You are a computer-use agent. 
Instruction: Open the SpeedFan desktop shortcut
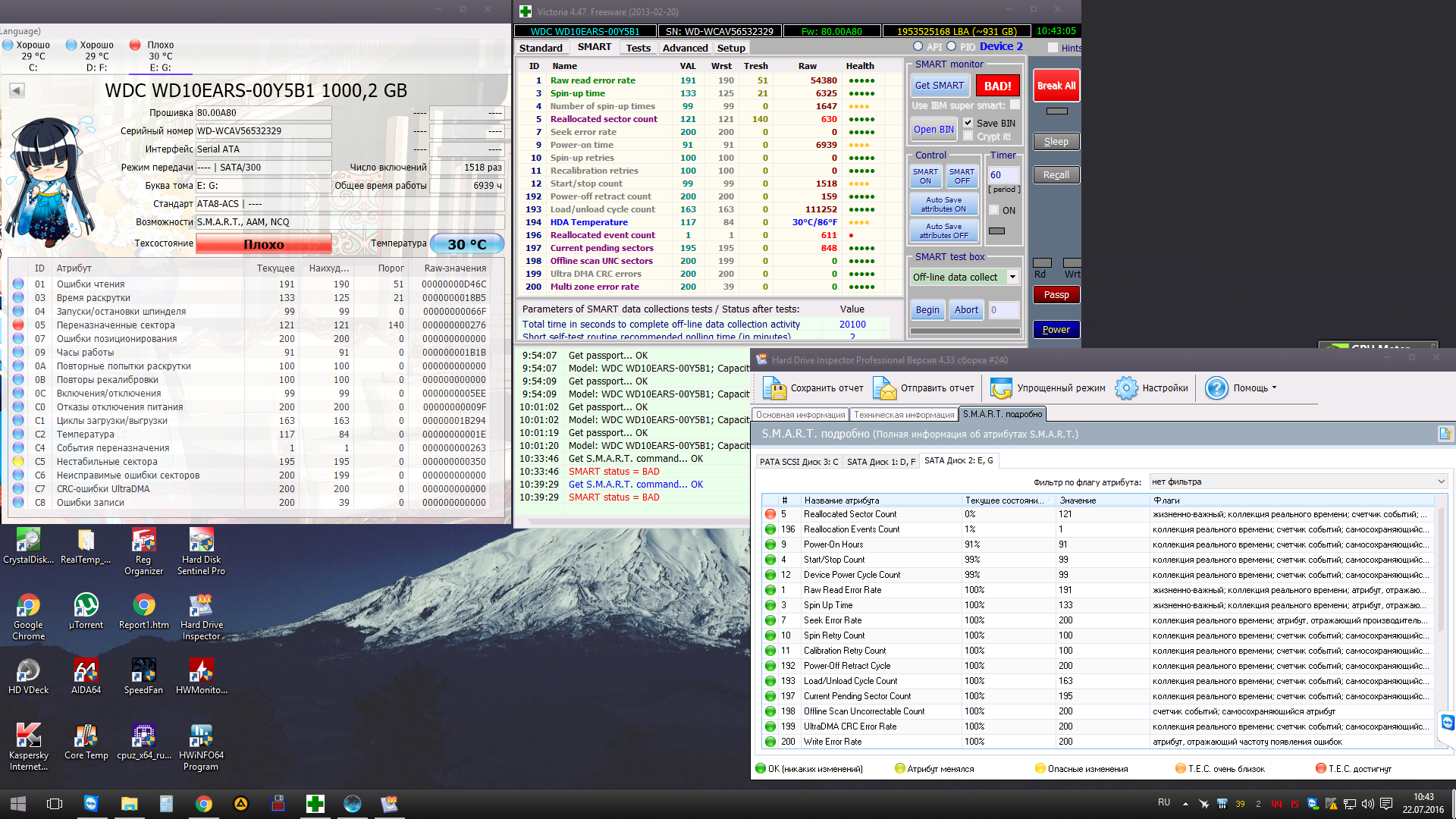(143, 670)
